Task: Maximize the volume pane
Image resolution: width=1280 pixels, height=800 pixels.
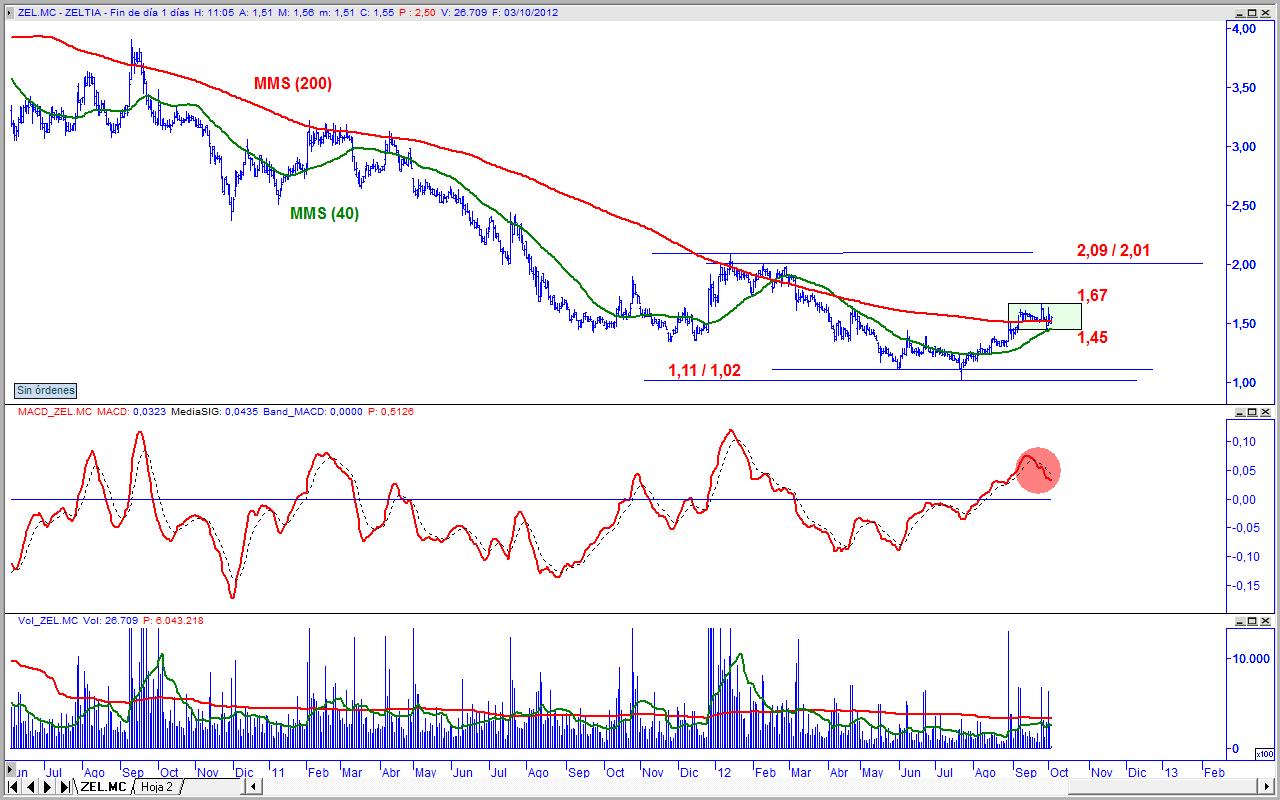Action: point(1252,621)
